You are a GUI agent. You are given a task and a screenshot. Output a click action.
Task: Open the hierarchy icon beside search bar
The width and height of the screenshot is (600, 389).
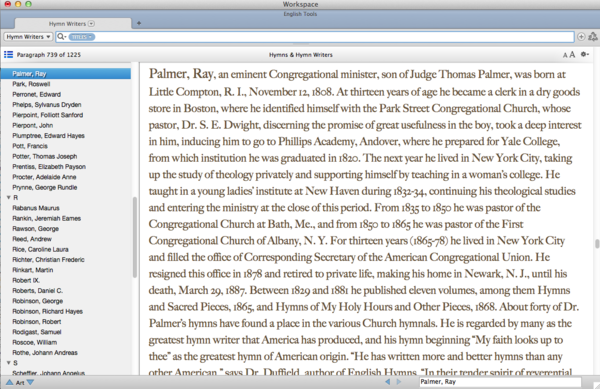[x=593, y=37]
